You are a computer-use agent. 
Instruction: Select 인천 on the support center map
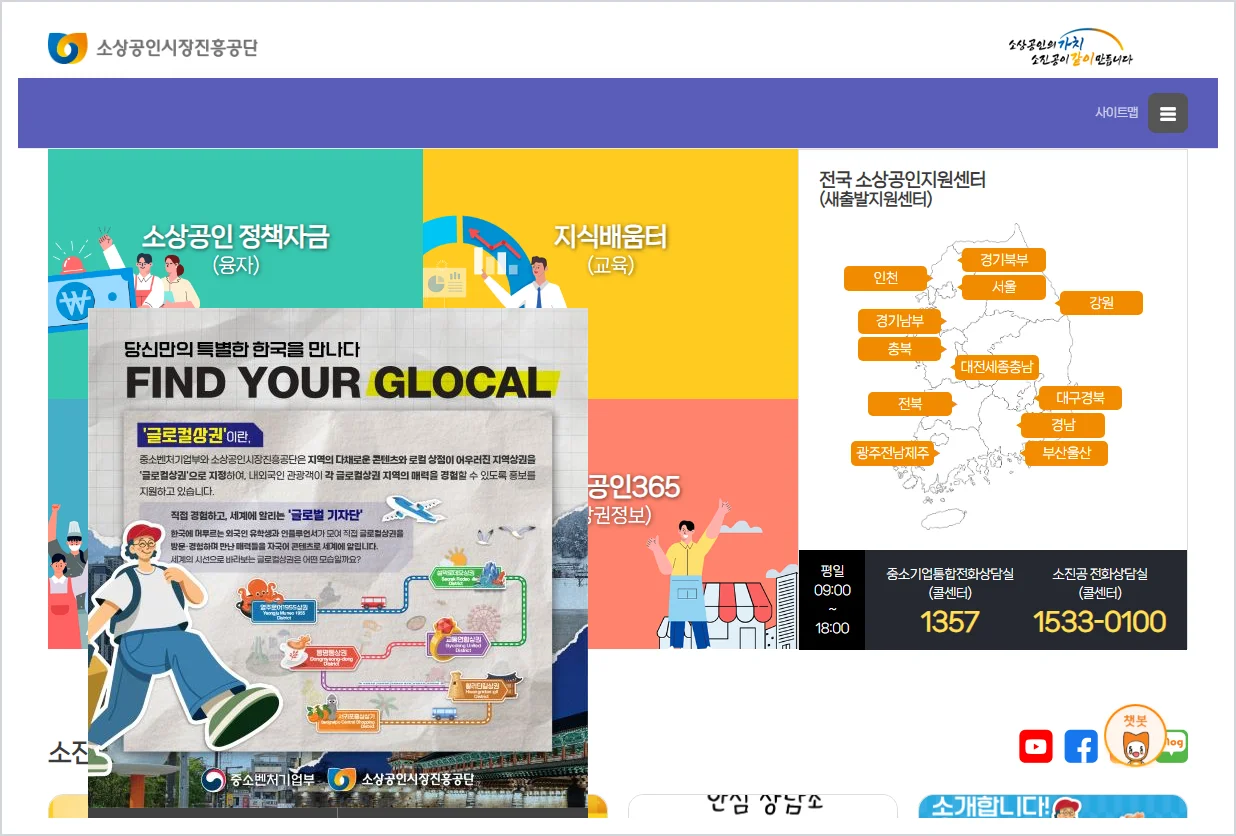coord(886,278)
